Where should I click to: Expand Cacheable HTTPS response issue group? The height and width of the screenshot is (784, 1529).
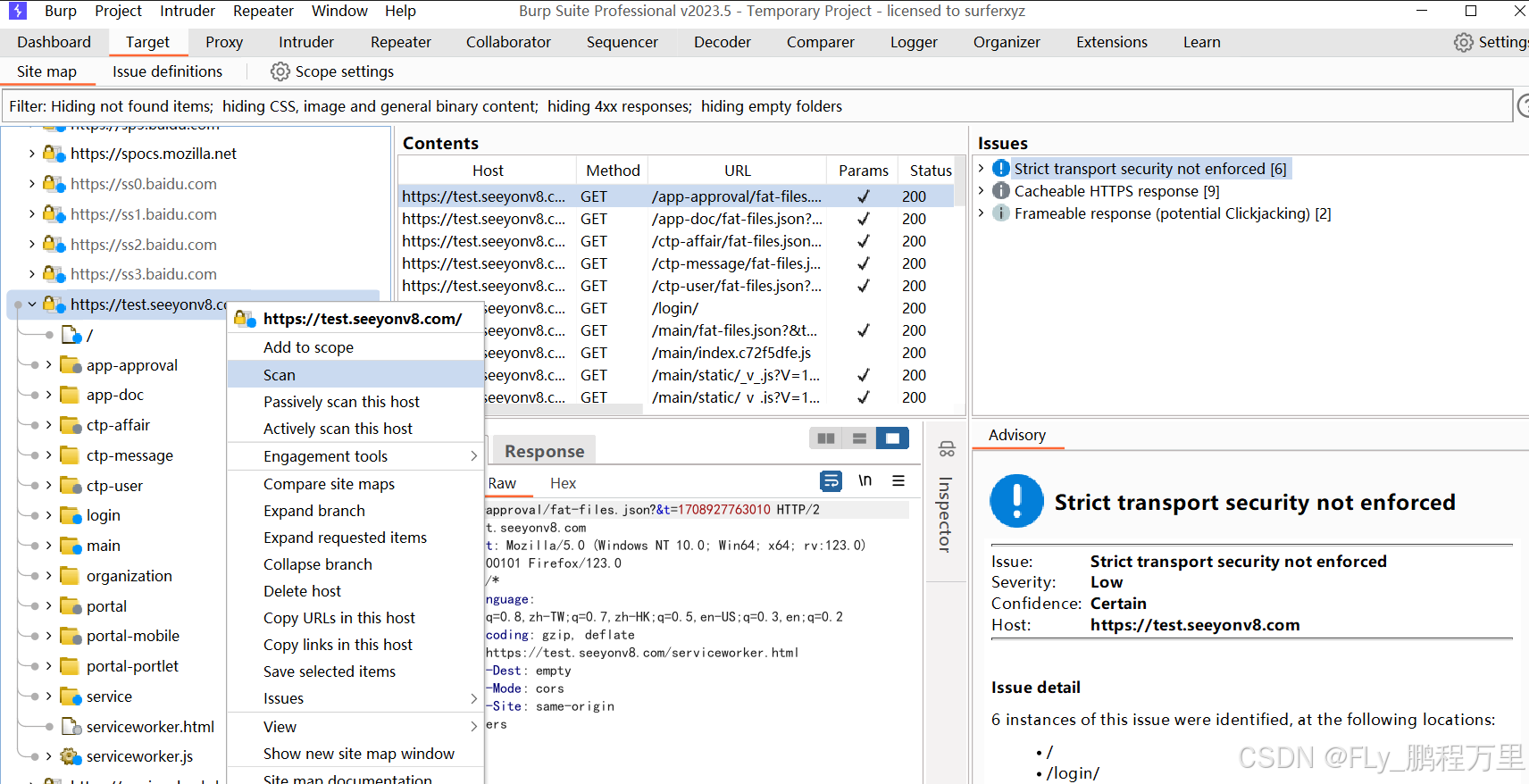(x=982, y=191)
